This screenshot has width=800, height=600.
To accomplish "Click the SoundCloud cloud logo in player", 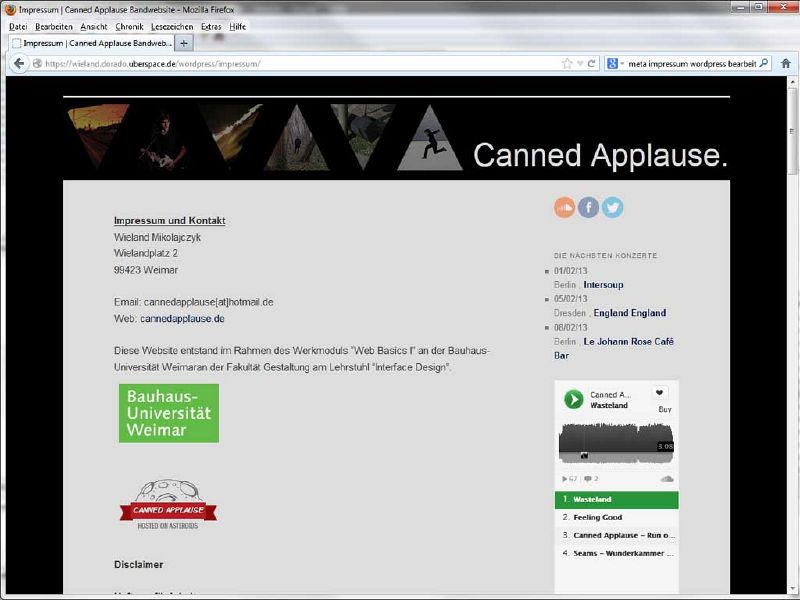I will pos(667,479).
